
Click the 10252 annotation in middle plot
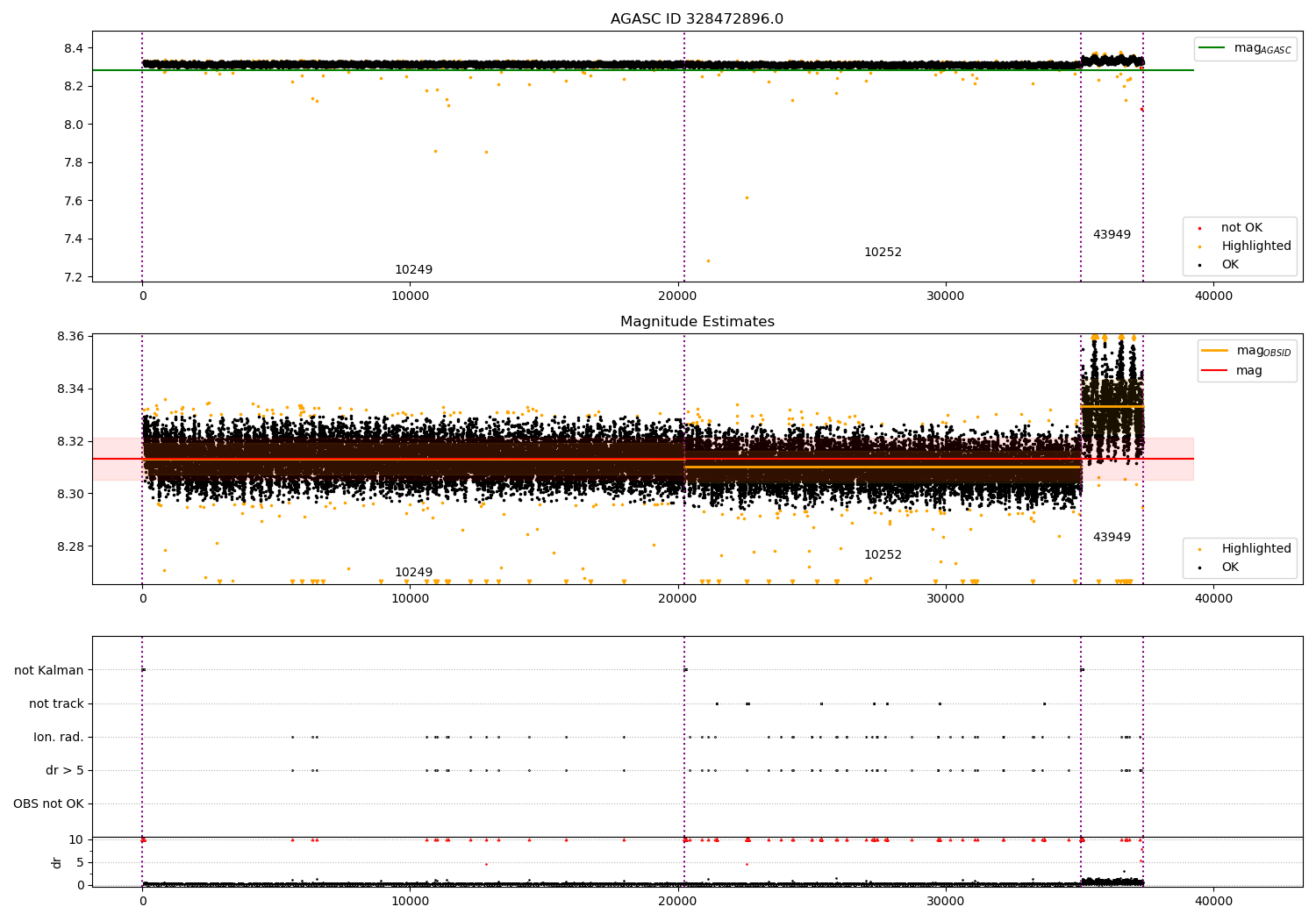click(883, 555)
